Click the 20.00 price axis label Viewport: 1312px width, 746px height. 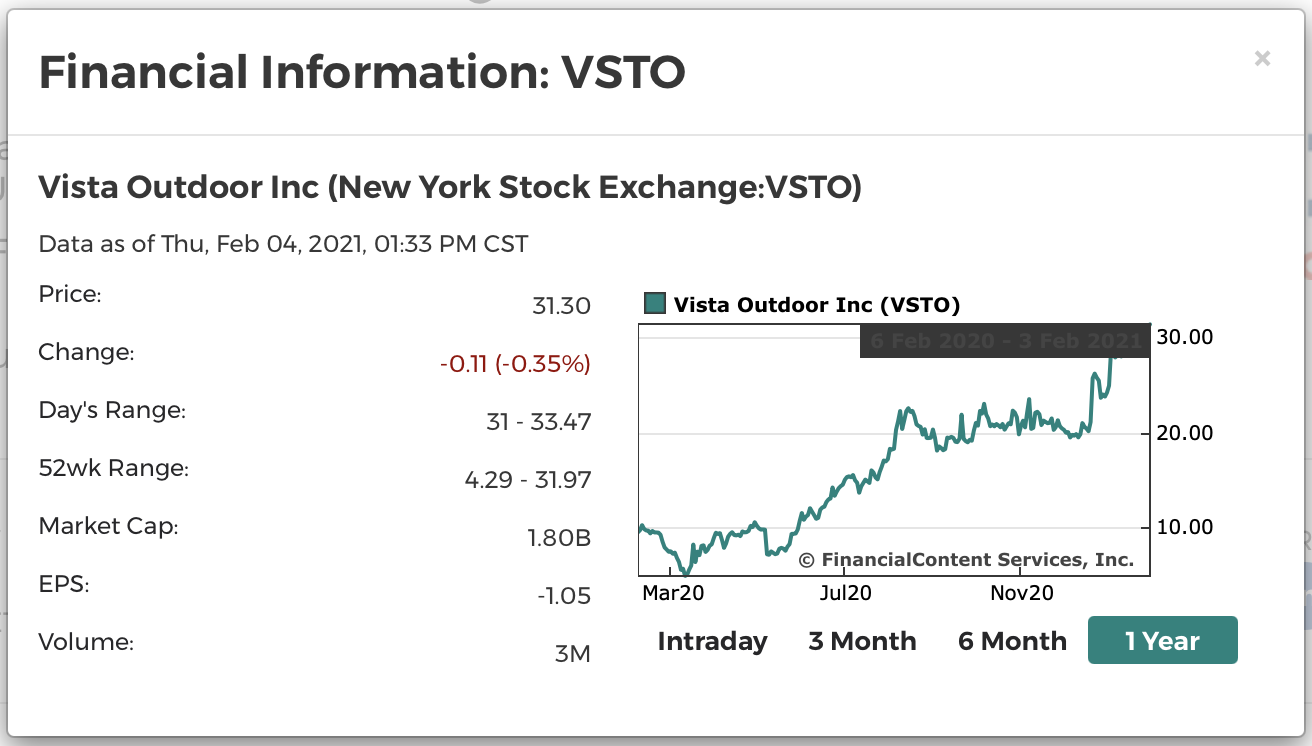(1185, 433)
